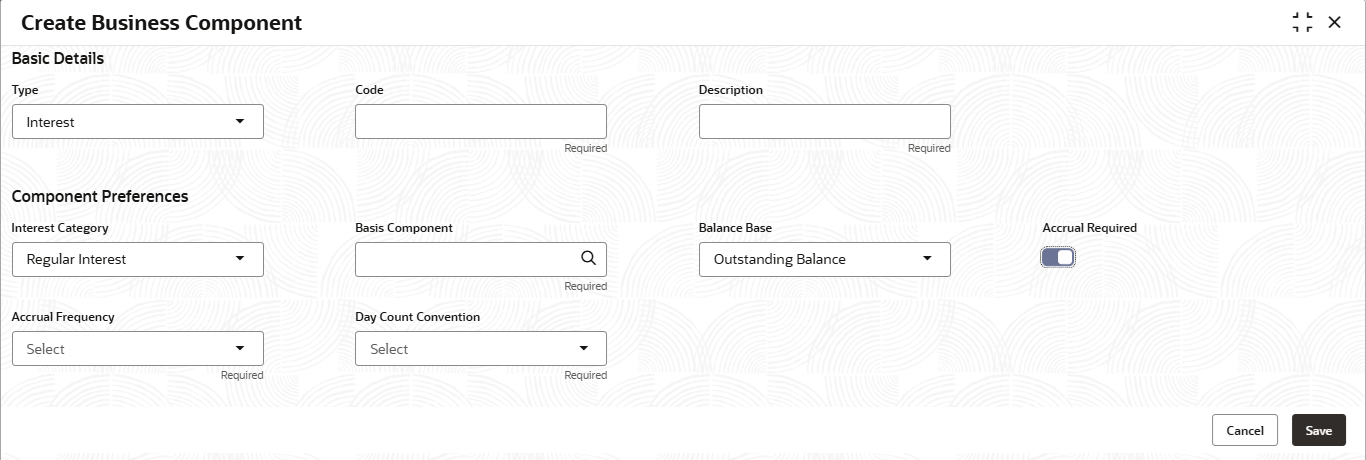Screen dimensions: 1366x460
Task: Click the Code label
Action: coord(370,90)
